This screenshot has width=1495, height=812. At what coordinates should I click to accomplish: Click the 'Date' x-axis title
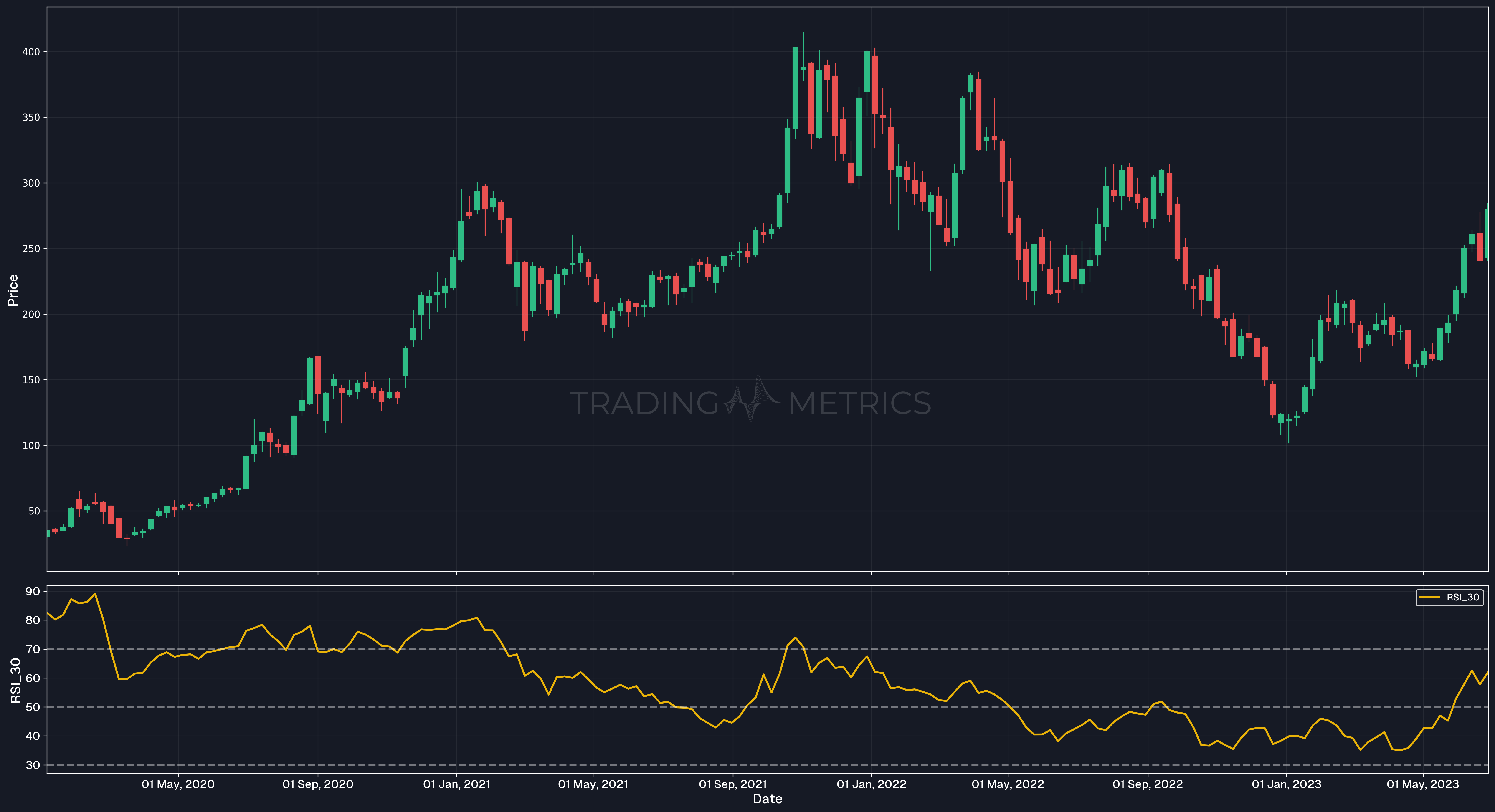[767, 799]
